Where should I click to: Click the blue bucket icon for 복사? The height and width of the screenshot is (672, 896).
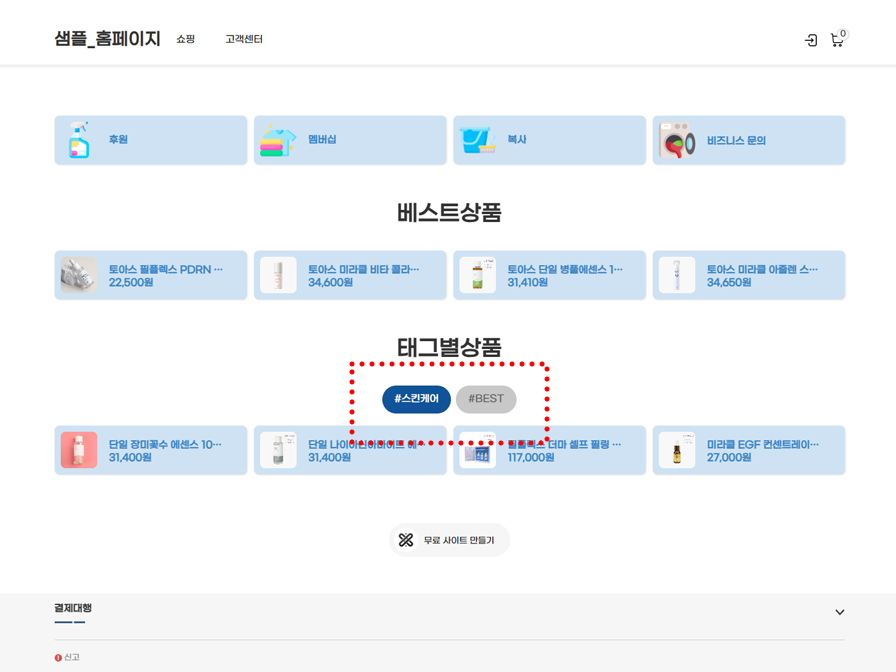[477, 140]
